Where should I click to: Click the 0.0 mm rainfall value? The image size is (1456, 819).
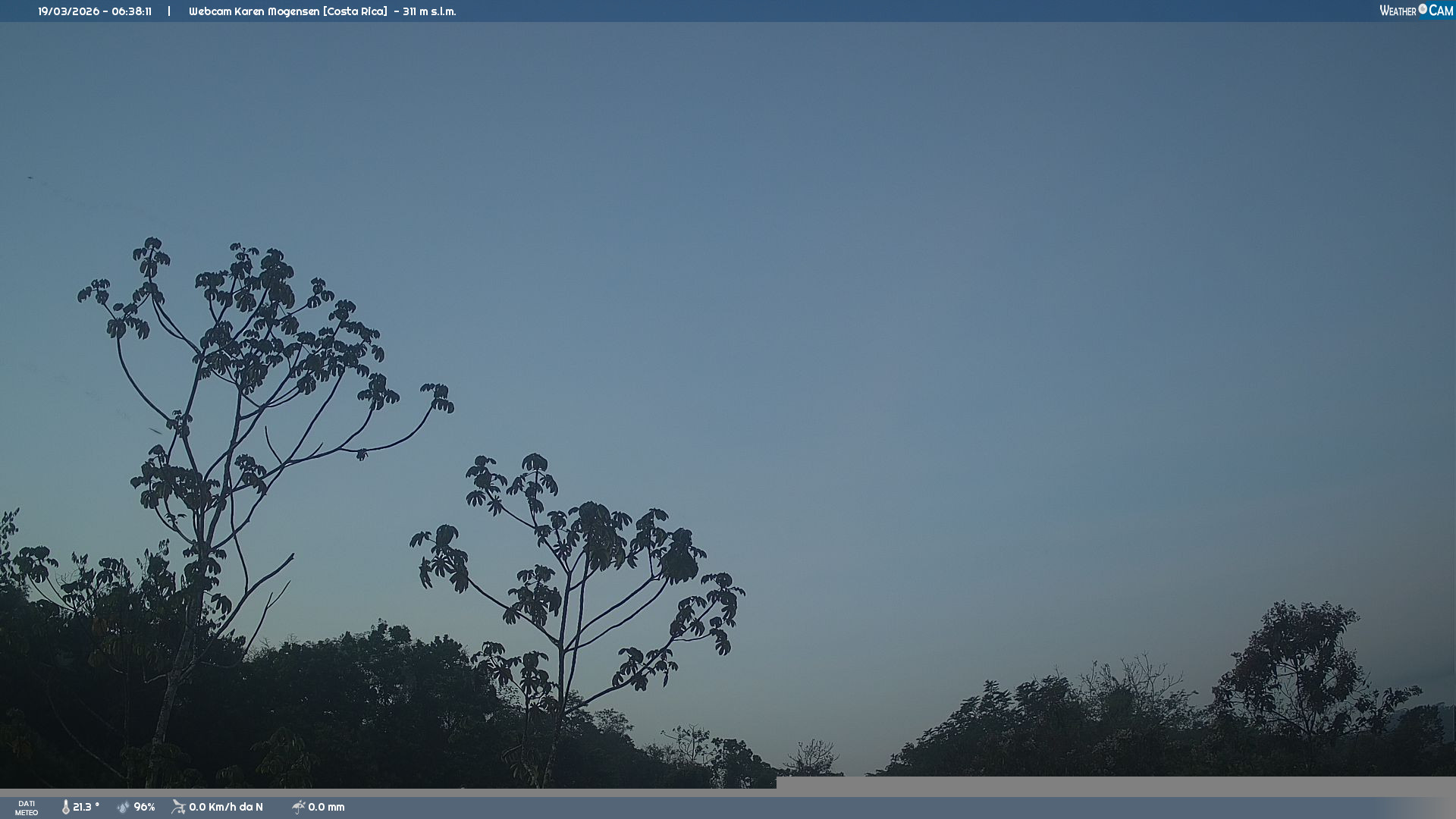pyautogui.click(x=326, y=807)
